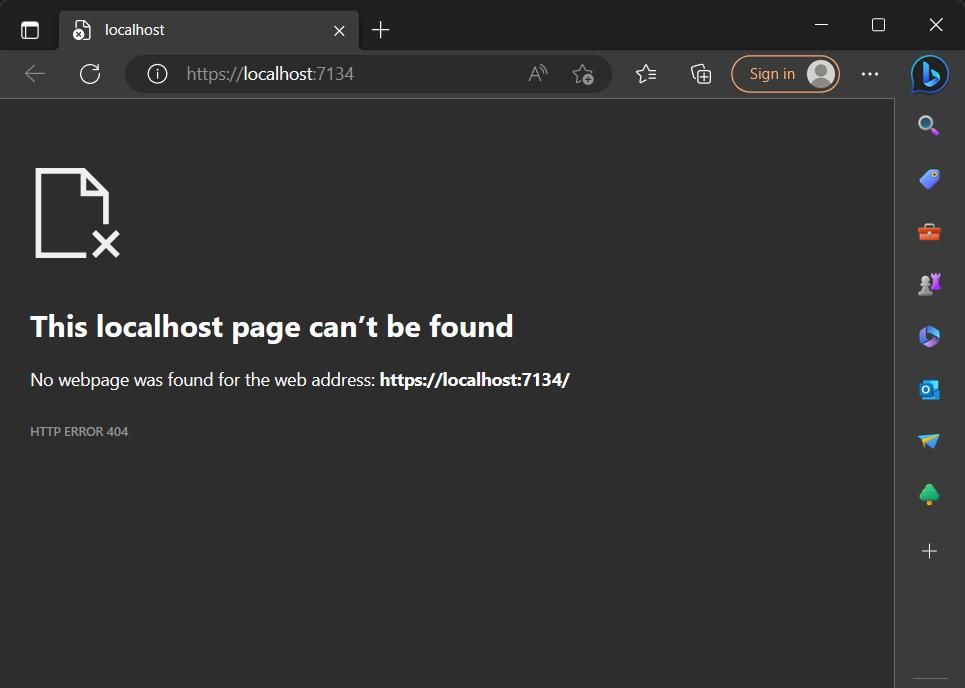
Task: Open the Bing Discover sidebar panel
Action: click(928, 74)
